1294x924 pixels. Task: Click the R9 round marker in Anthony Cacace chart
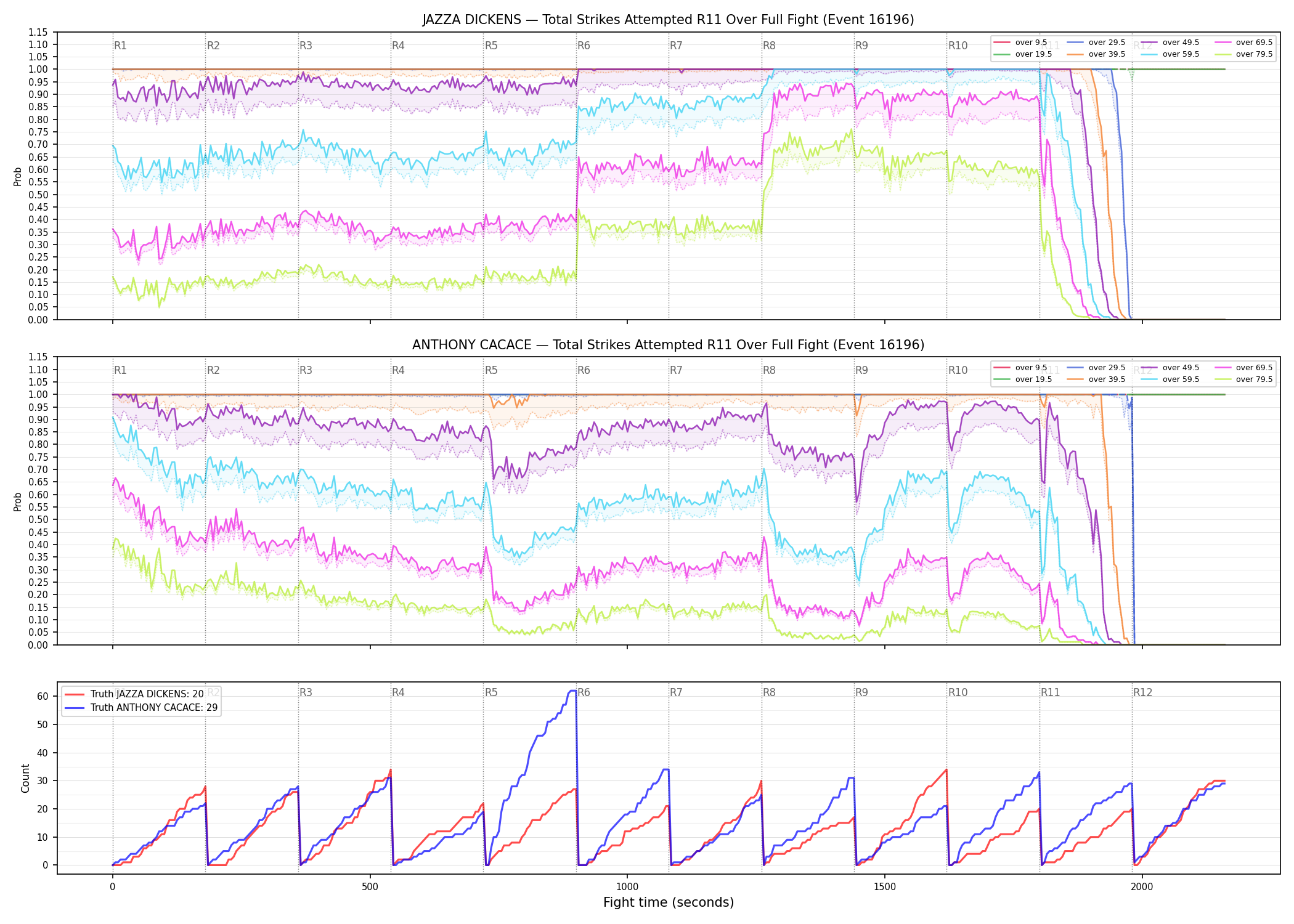point(861,370)
